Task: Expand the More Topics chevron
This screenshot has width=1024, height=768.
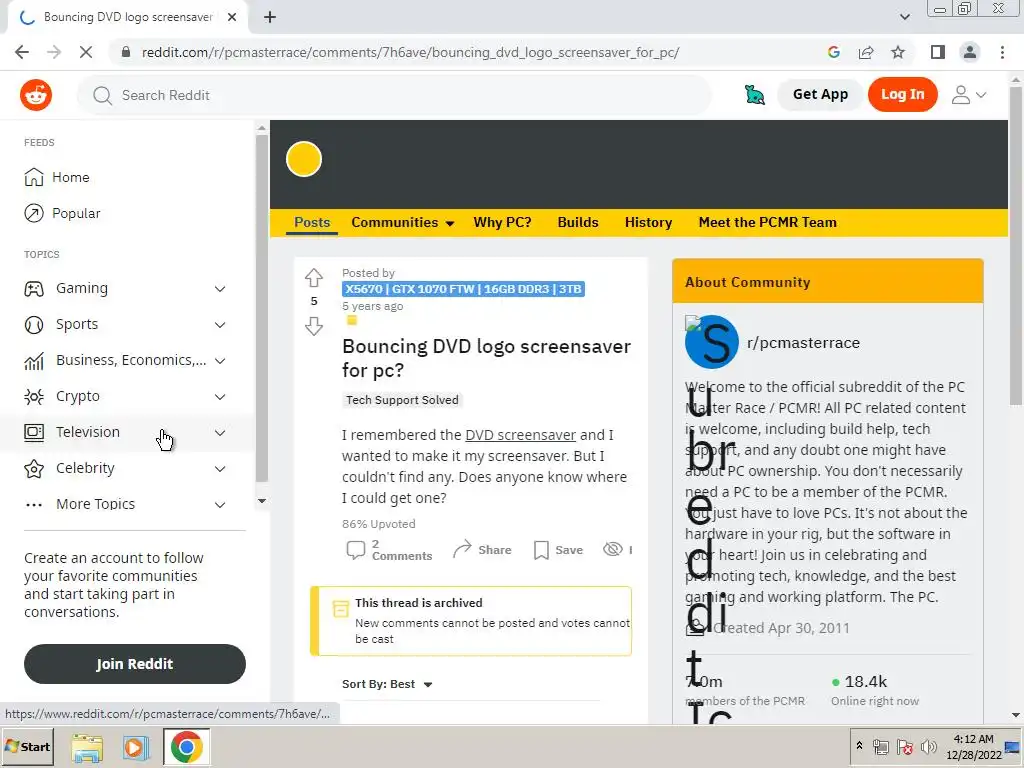Action: pyautogui.click(x=220, y=504)
